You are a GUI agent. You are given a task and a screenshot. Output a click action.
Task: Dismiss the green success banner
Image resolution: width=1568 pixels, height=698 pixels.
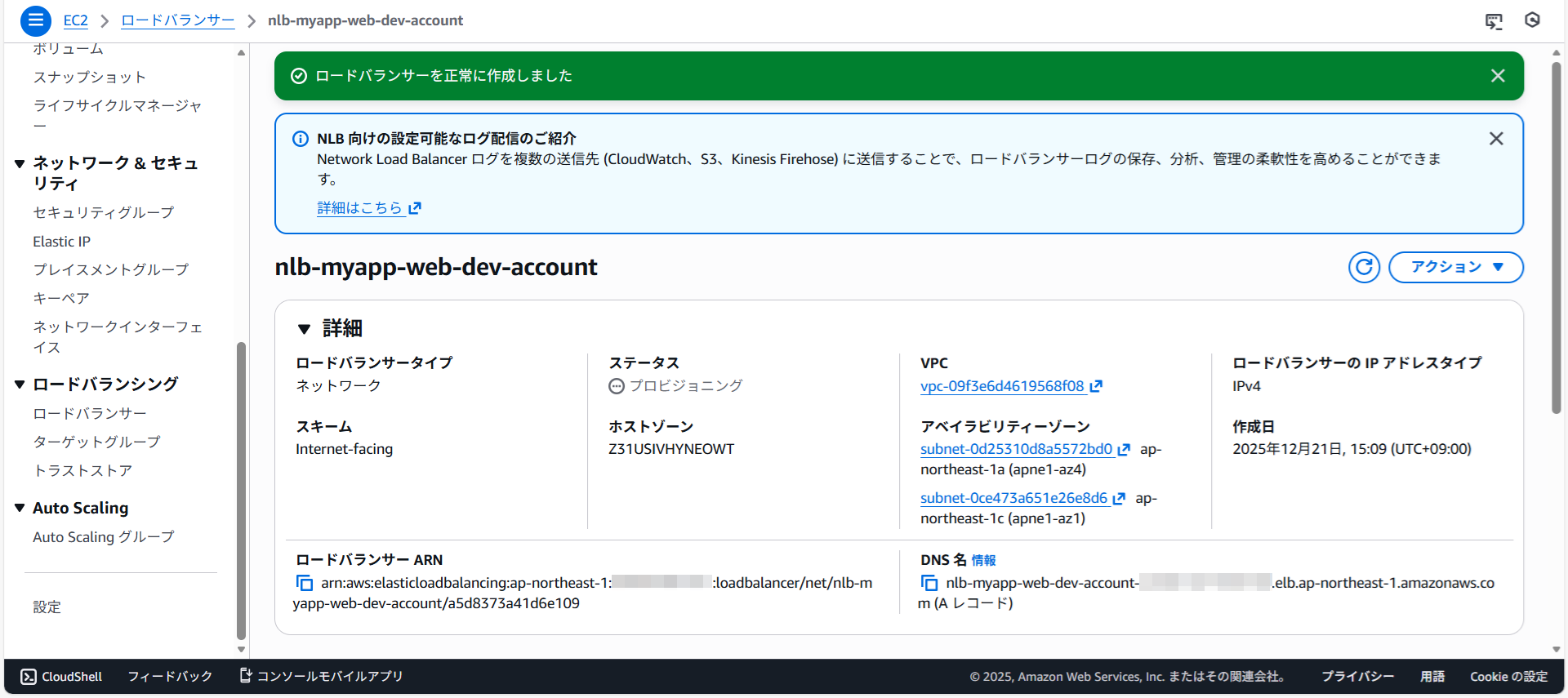1498,76
